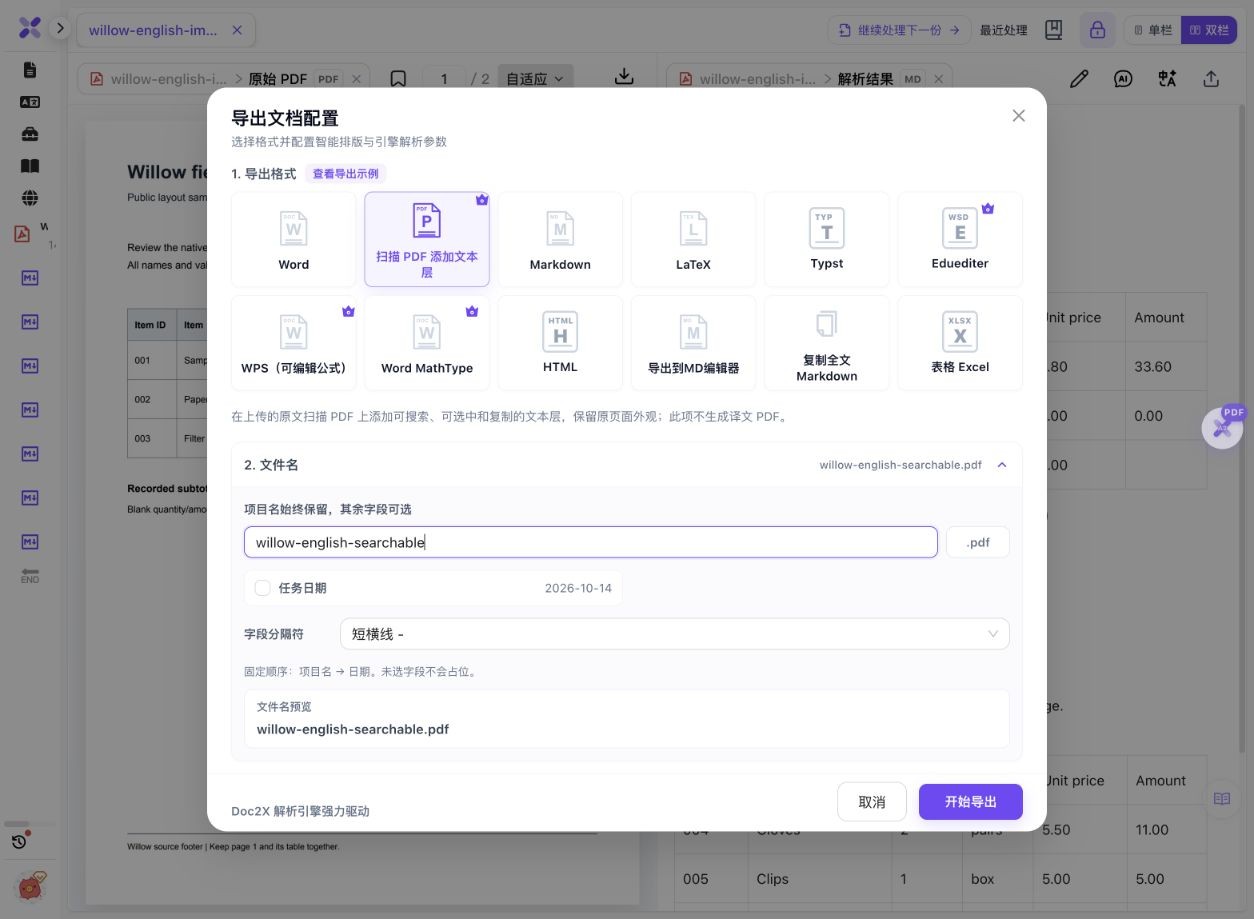Click 取消 to cancel export
The image size is (1254, 919).
click(x=872, y=802)
